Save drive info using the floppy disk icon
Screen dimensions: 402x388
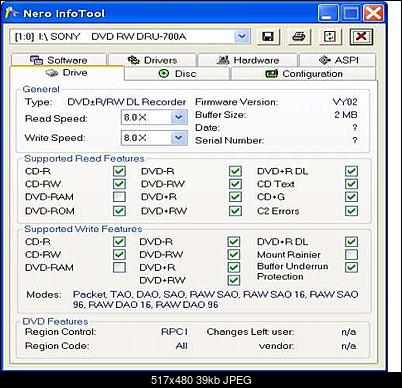[269, 36]
